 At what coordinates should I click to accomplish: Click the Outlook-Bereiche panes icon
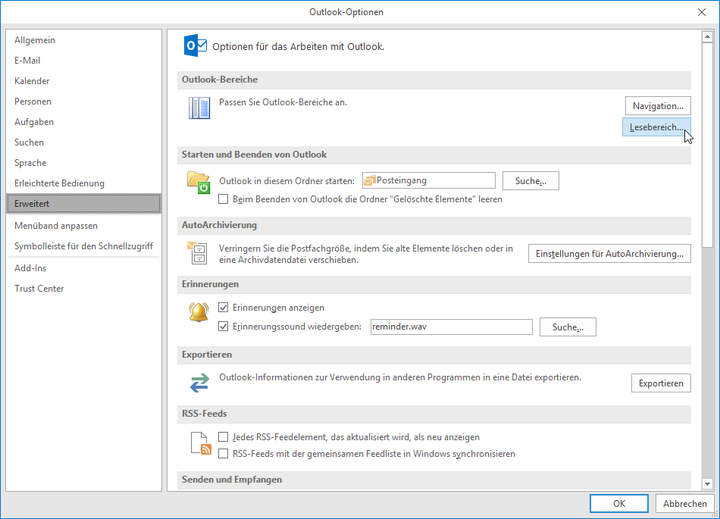(199, 108)
